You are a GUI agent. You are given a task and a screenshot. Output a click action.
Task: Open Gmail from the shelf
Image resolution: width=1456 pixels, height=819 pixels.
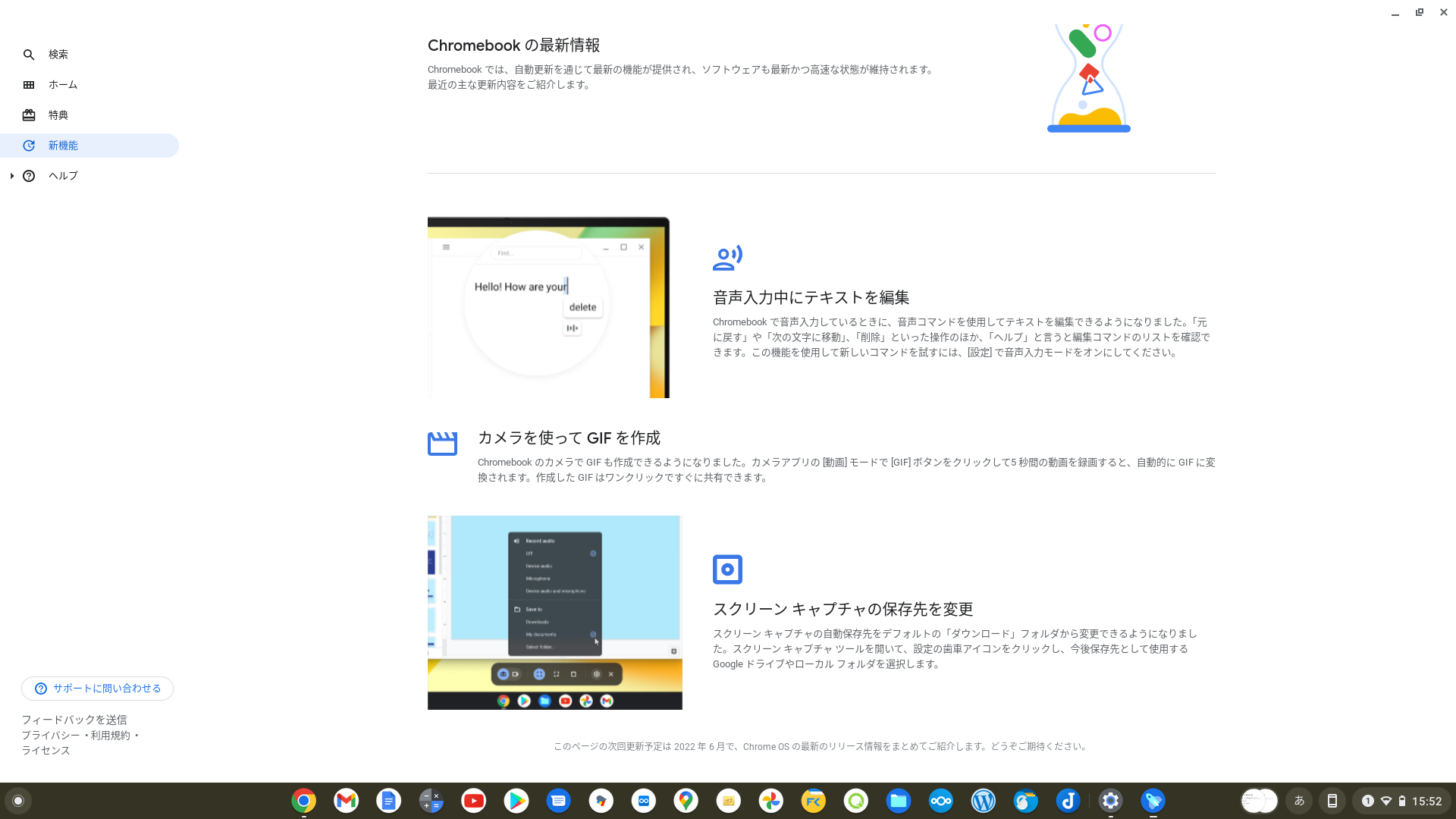(x=347, y=801)
